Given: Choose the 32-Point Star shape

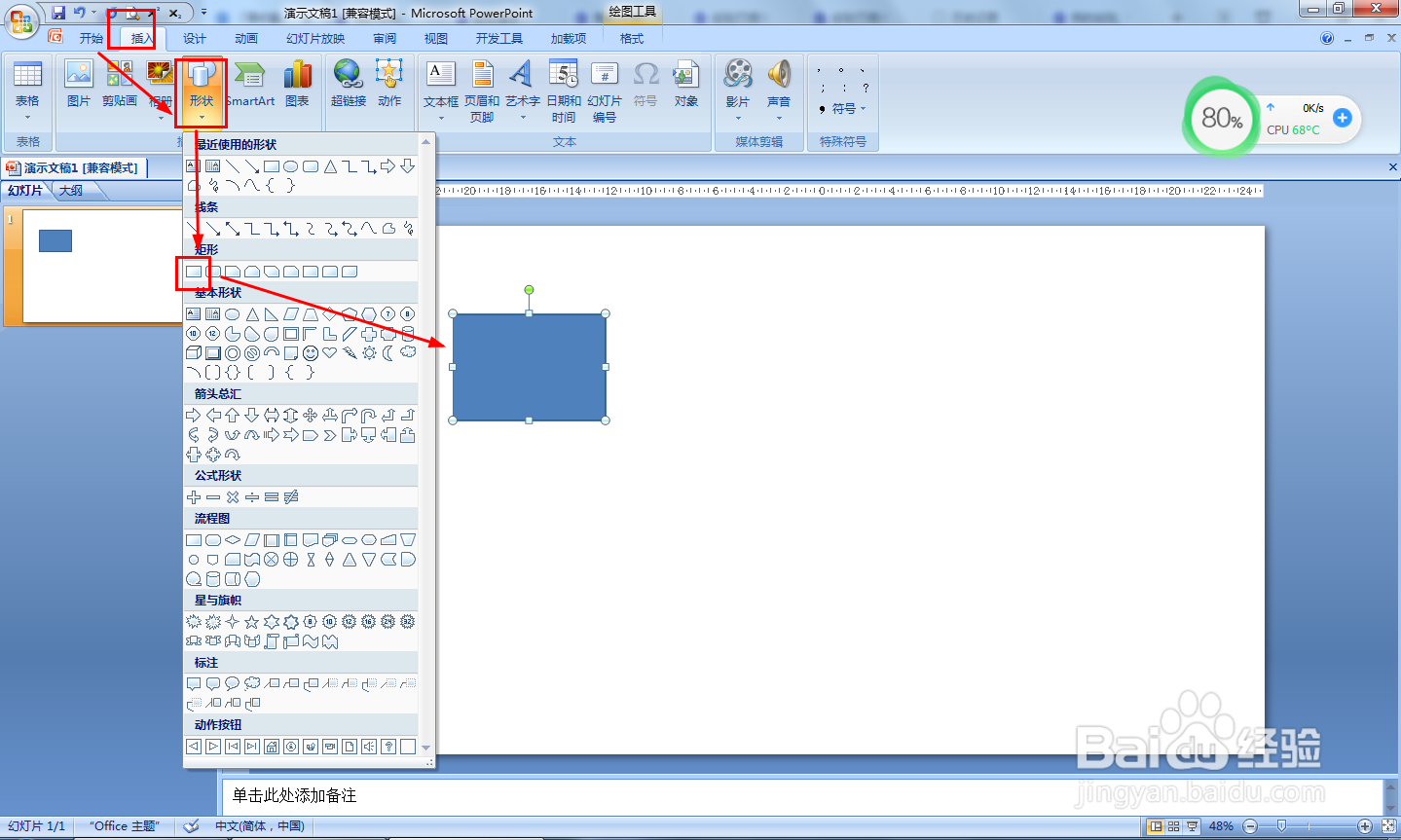Looking at the screenshot, I should tap(408, 621).
